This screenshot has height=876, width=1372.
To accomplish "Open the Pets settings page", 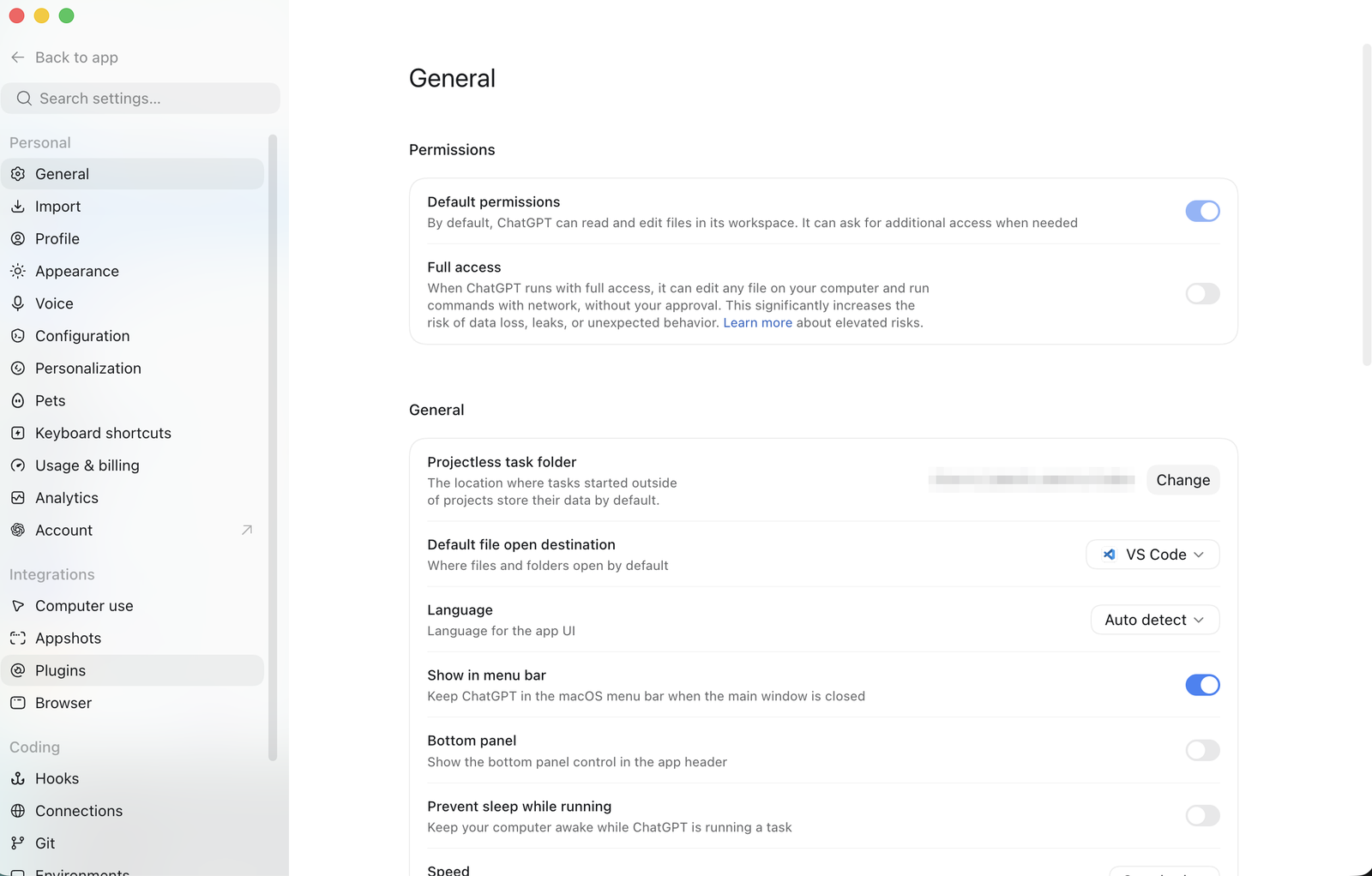I will (x=132, y=401).
